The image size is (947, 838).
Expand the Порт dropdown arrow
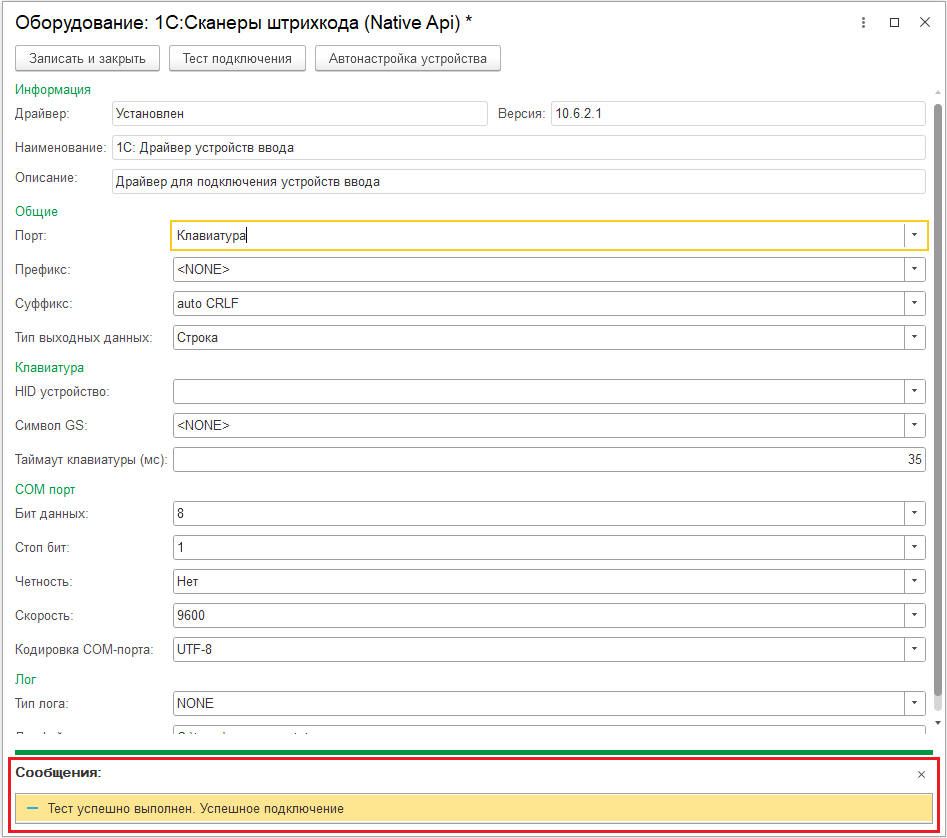tap(914, 235)
